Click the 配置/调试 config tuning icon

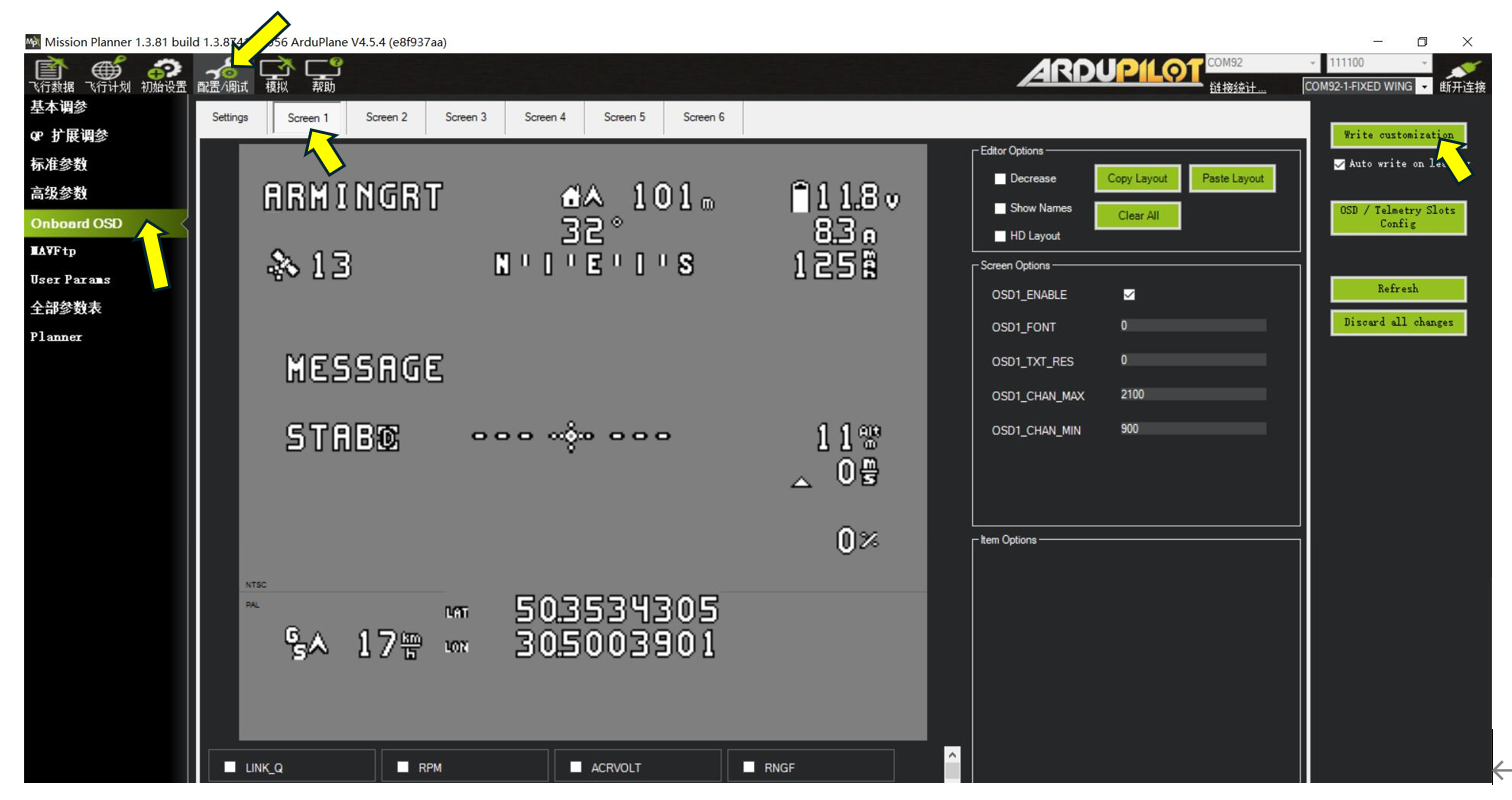coord(222,76)
